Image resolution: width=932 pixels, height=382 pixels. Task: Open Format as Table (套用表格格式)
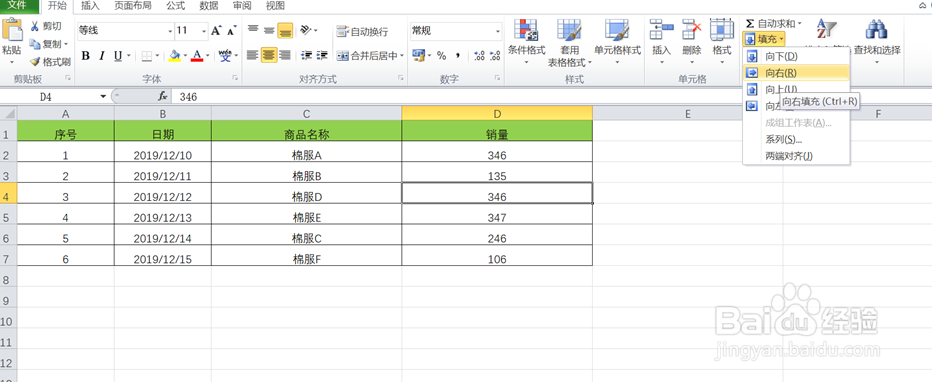tap(569, 42)
